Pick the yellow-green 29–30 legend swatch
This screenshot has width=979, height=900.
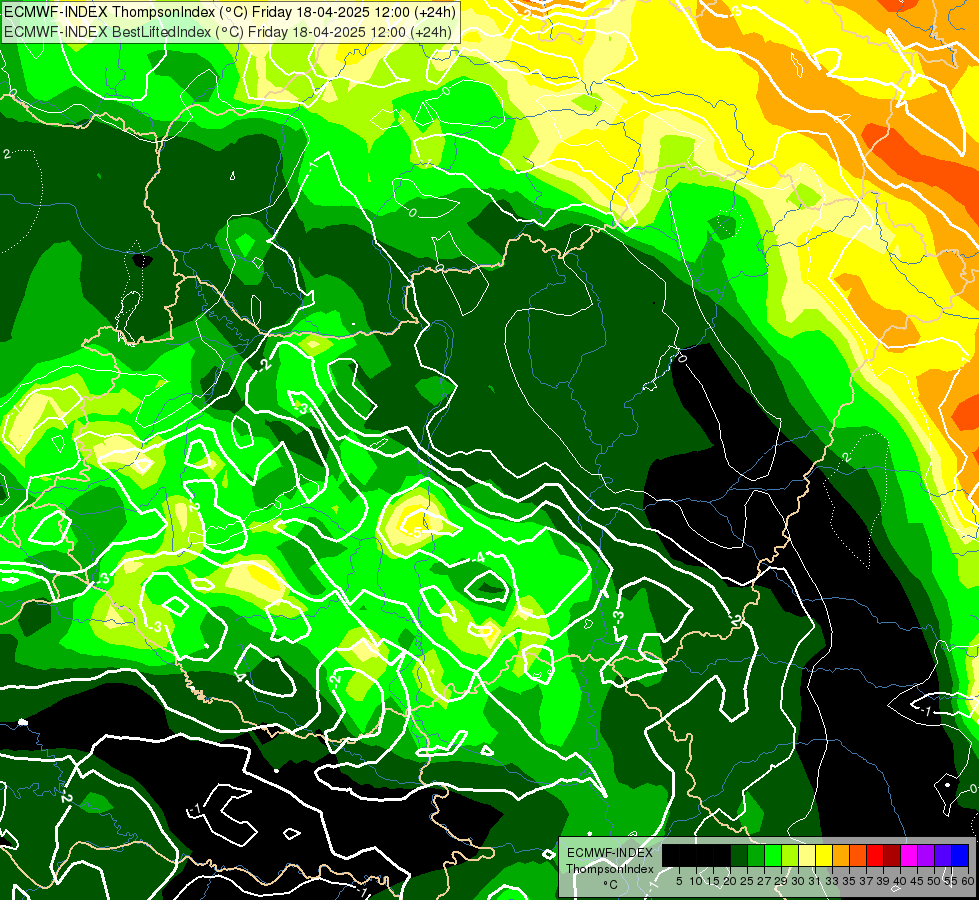pyautogui.click(x=790, y=855)
